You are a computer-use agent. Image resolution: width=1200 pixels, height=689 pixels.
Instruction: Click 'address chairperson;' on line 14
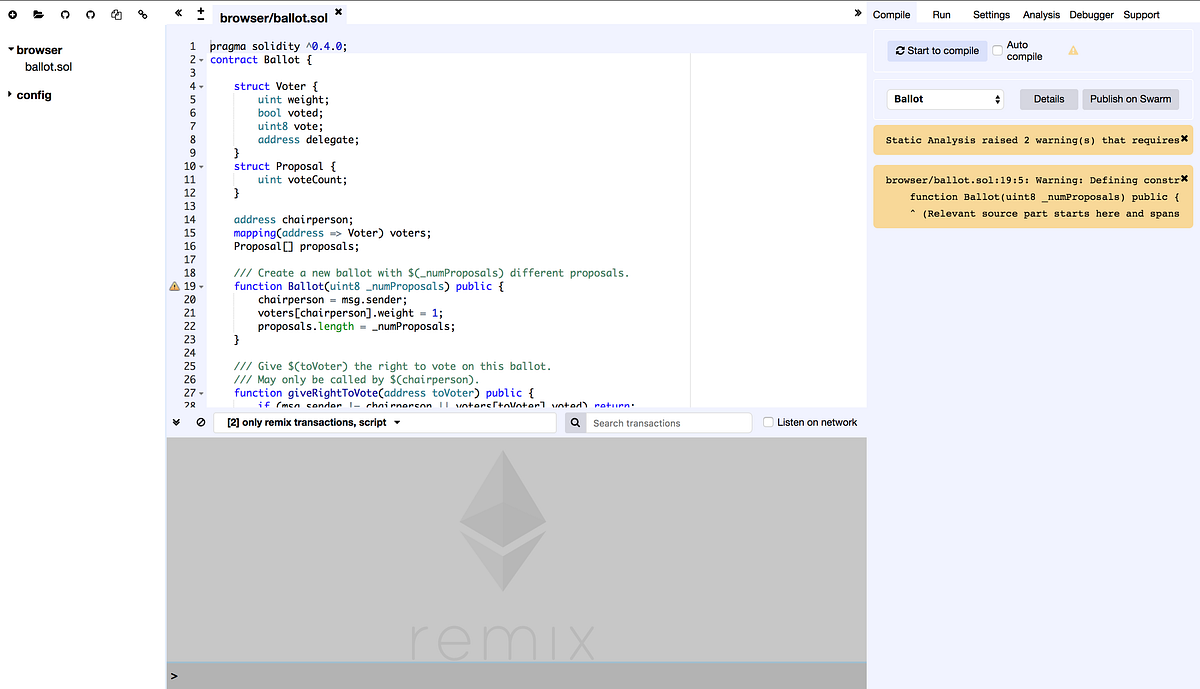click(x=294, y=220)
